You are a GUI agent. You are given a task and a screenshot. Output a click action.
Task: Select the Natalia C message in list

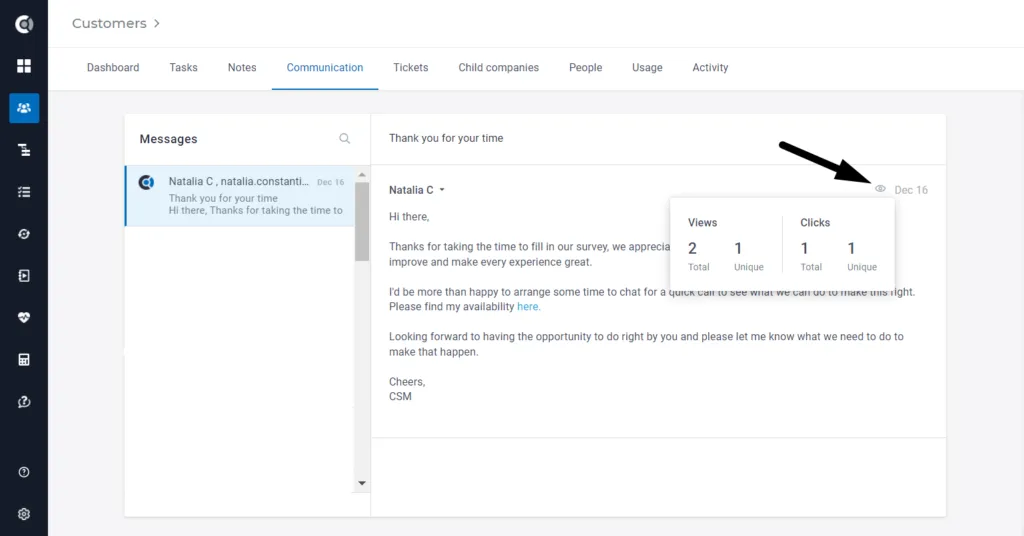click(x=240, y=196)
